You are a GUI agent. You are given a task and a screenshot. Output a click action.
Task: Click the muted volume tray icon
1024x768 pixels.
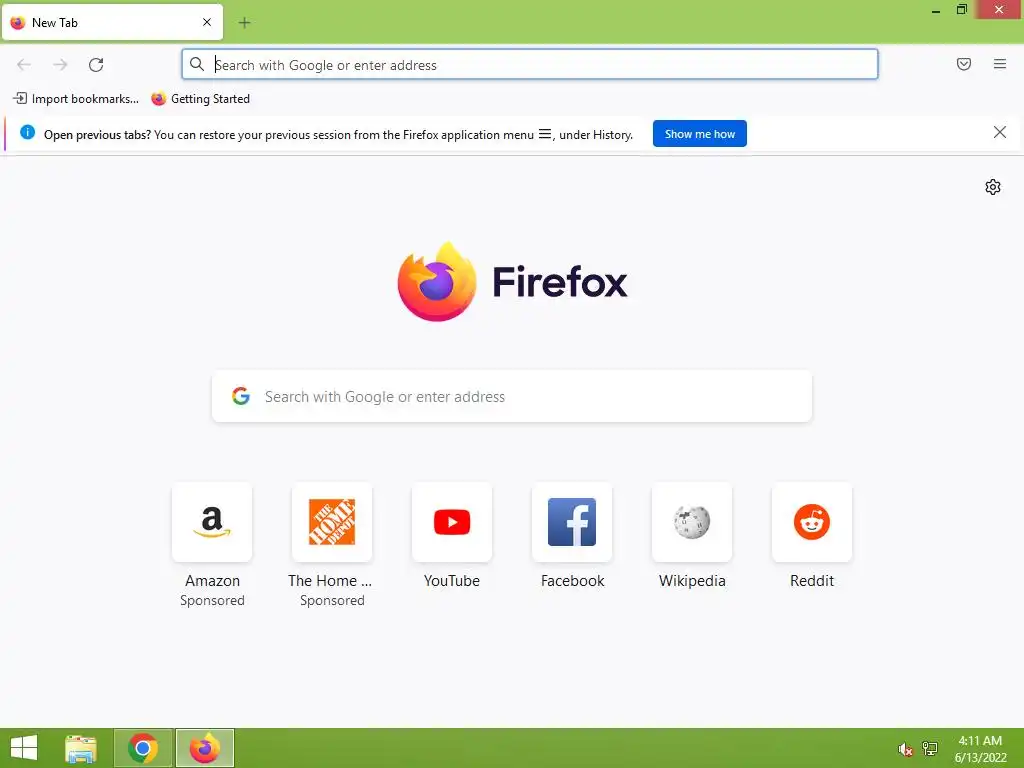point(904,749)
